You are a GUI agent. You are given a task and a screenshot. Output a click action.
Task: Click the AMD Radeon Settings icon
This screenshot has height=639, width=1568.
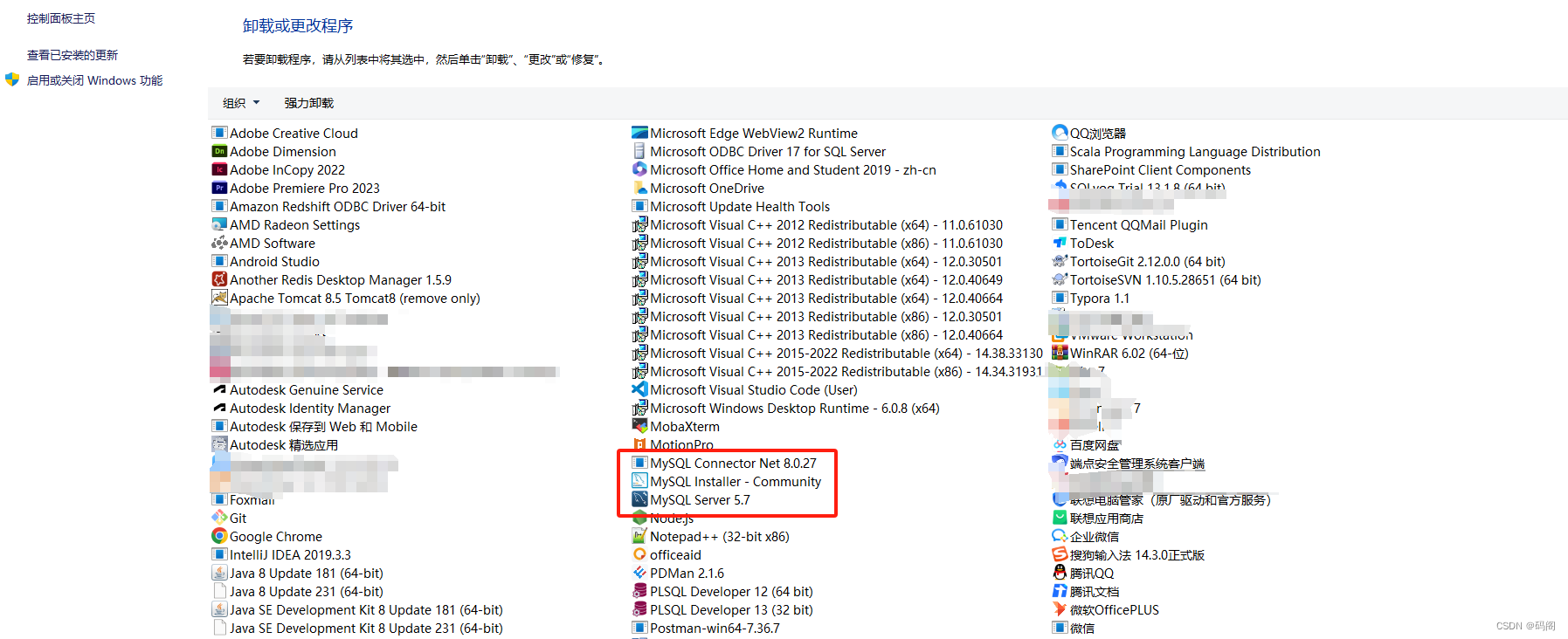tap(219, 224)
